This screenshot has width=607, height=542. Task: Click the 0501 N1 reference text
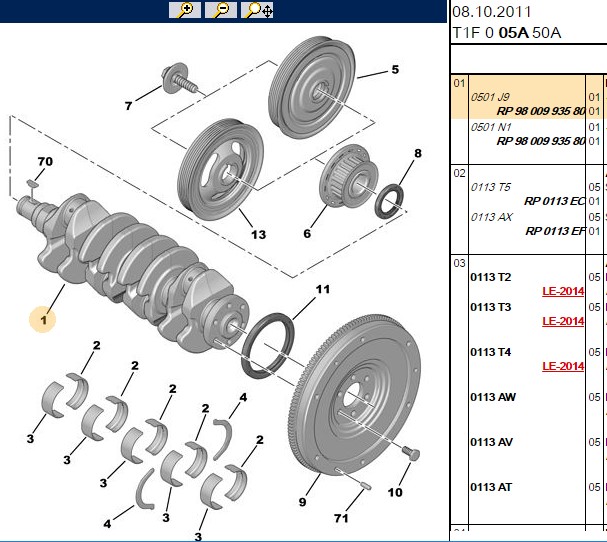(x=491, y=127)
